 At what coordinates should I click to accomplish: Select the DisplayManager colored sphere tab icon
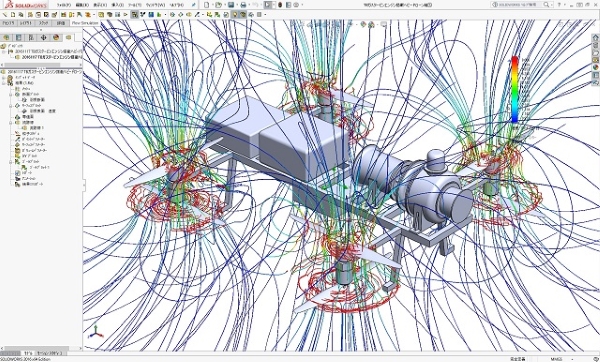(56, 38)
